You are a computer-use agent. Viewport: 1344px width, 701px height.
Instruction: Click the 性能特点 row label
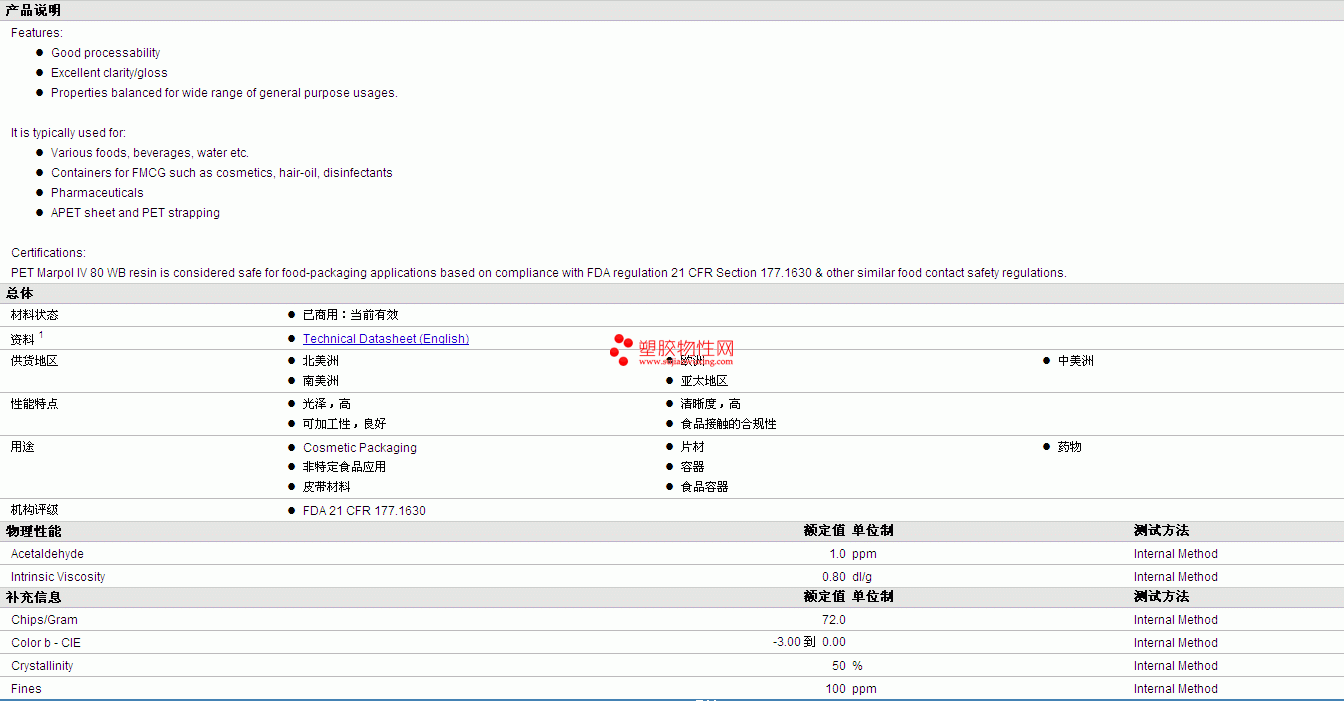[35, 404]
